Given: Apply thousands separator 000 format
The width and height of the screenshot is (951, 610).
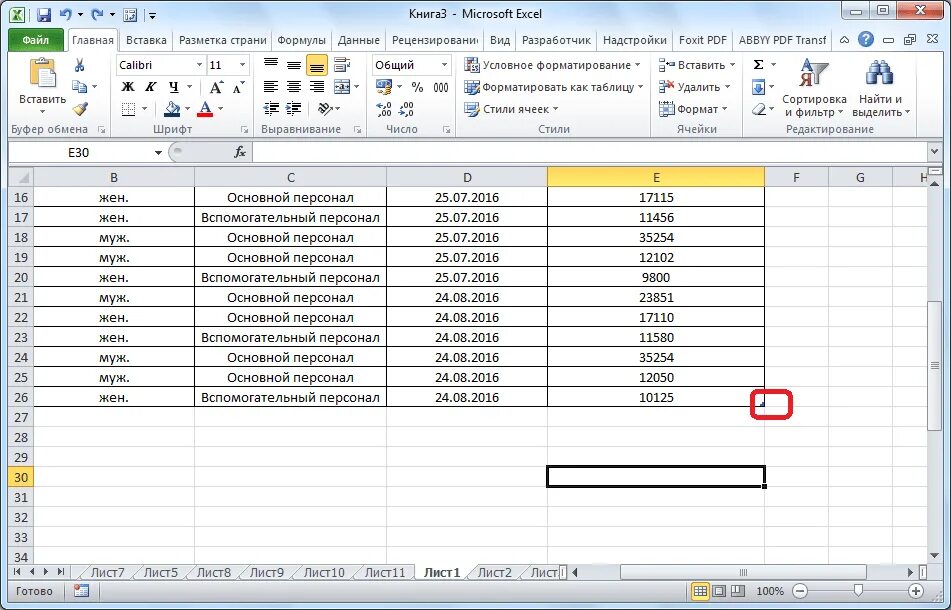Looking at the screenshot, I should 441,87.
